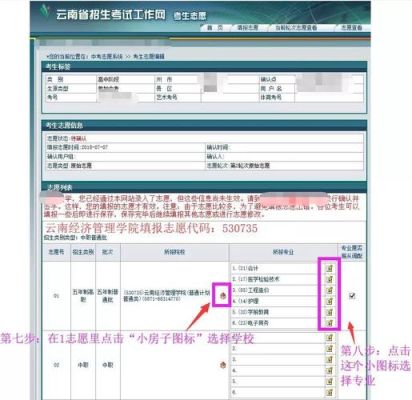The width and height of the screenshot is (412, 400).
Task: Click the house icon in volunteer row 02
Action: click(223, 365)
